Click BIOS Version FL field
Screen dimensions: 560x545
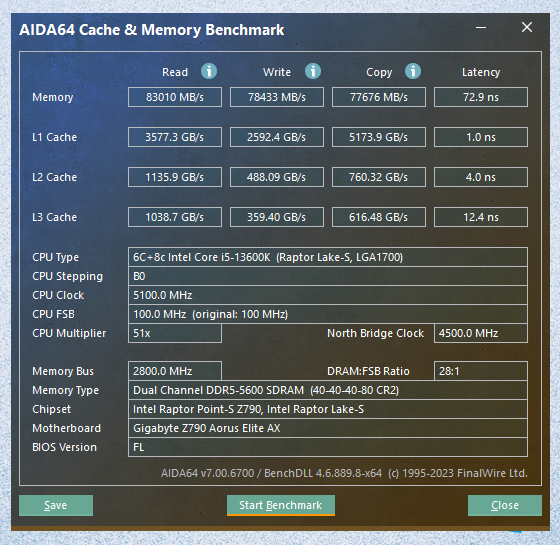pyautogui.click(x=328, y=447)
